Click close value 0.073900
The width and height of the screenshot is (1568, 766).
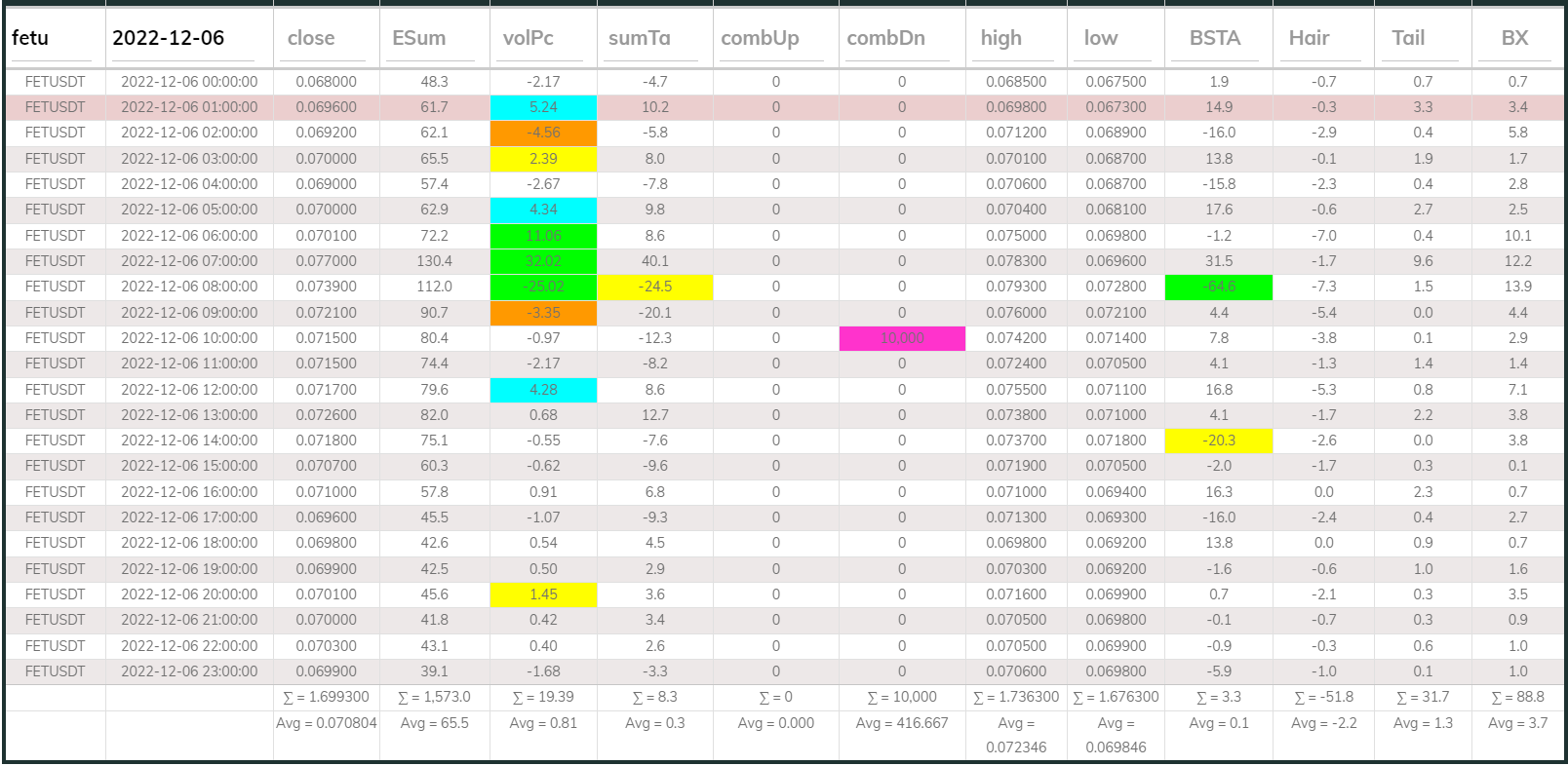tap(326, 287)
